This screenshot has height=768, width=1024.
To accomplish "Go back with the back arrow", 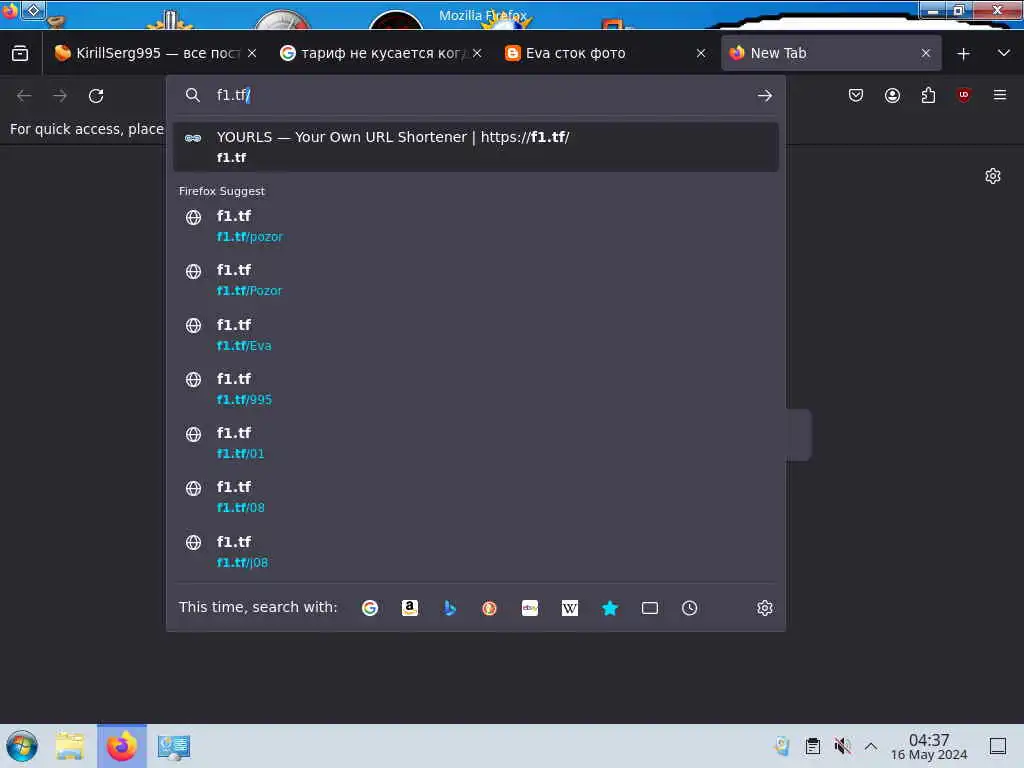I will pos(24,96).
